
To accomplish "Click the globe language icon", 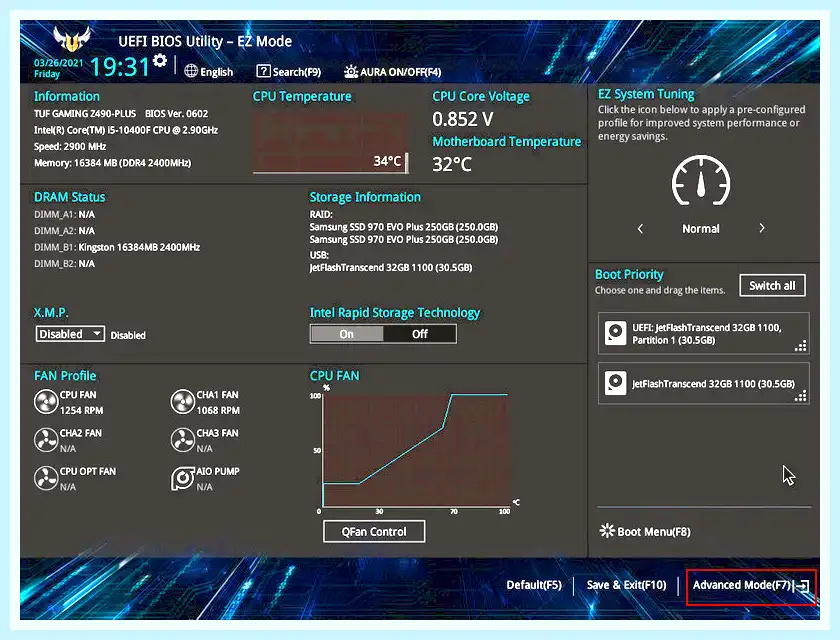I will pyautogui.click(x=191, y=71).
